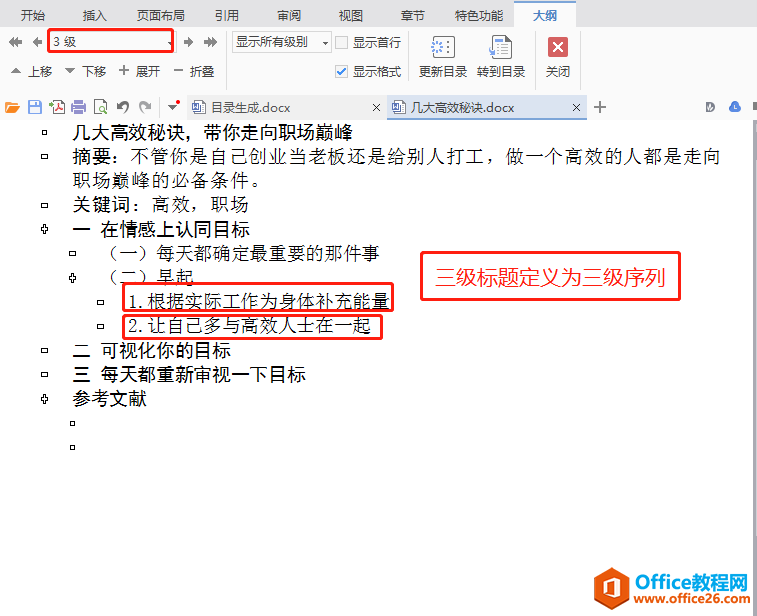This screenshot has width=757, height=616.
Task: Click outline marker beside 摘要 paragraph
Action: tap(44, 156)
